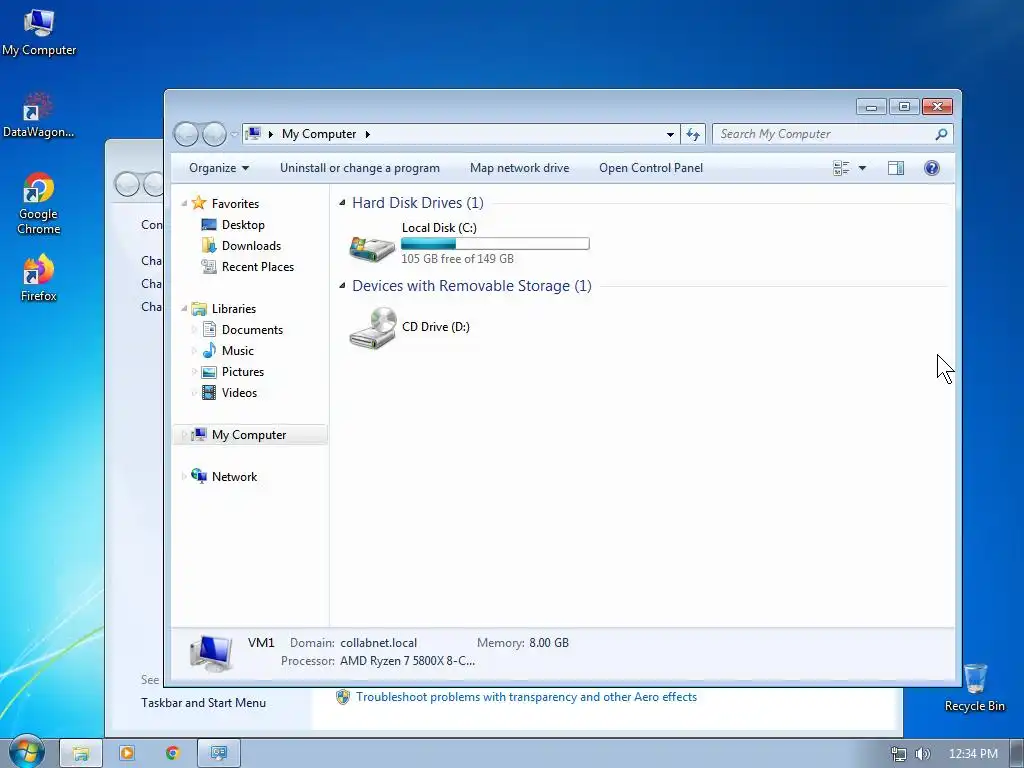Click the "collabnet.local" domain value
Image resolution: width=1024 pixels, height=768 pixels.
(378, 643)
